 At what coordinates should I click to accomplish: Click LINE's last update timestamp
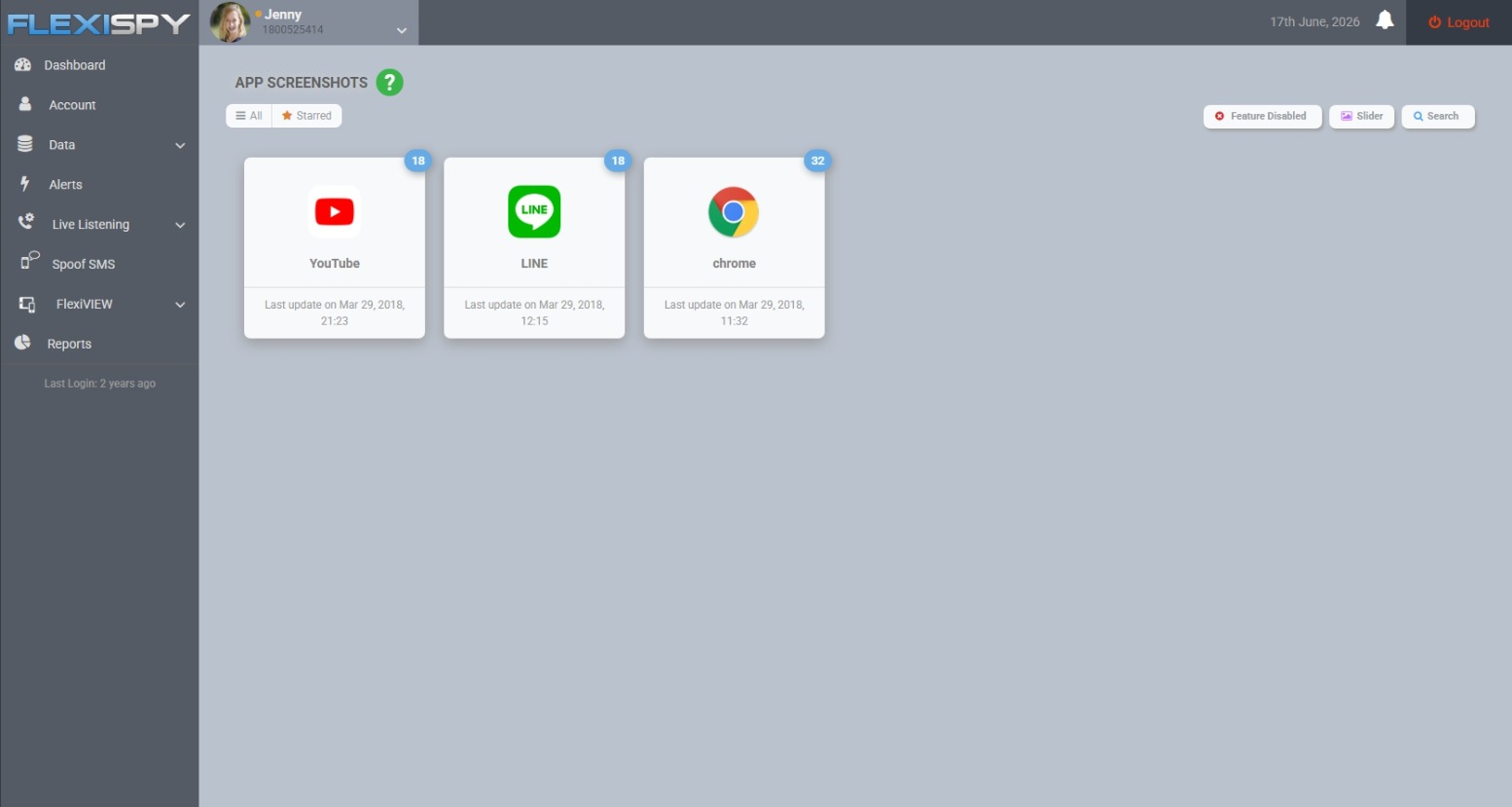(x=534, y=312)
